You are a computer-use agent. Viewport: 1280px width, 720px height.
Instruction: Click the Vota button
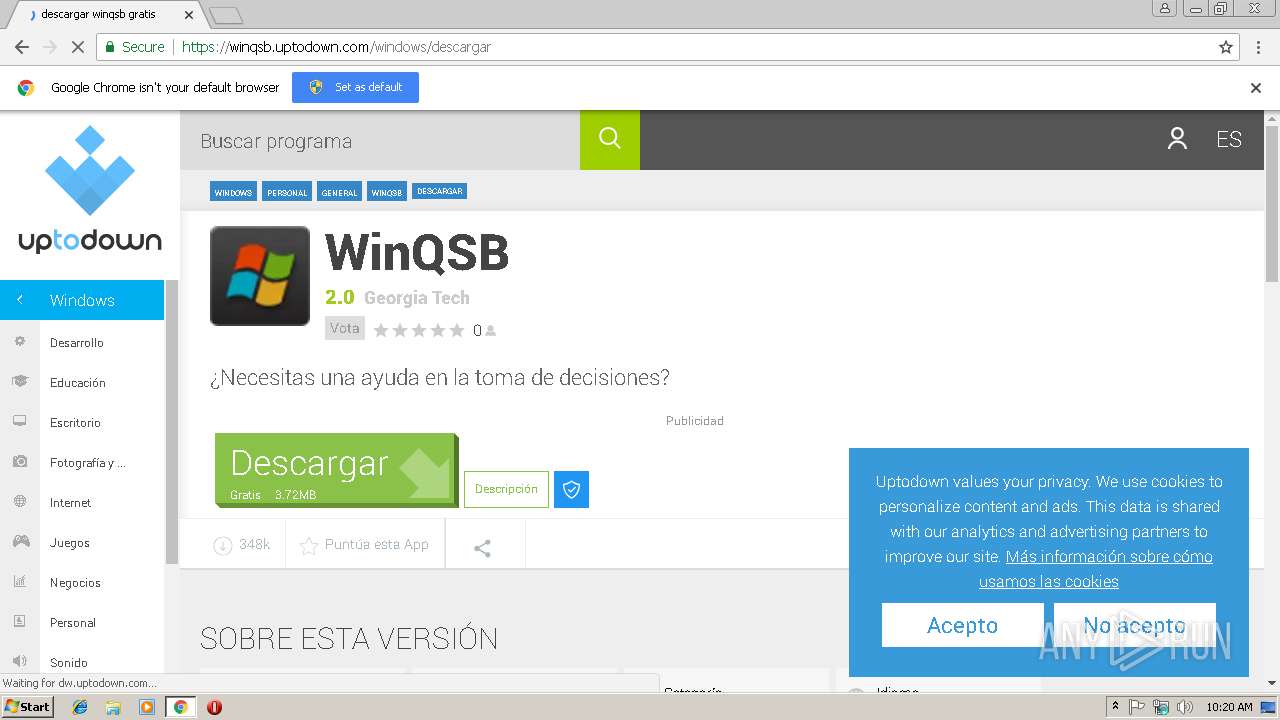(x=344, y=328)
